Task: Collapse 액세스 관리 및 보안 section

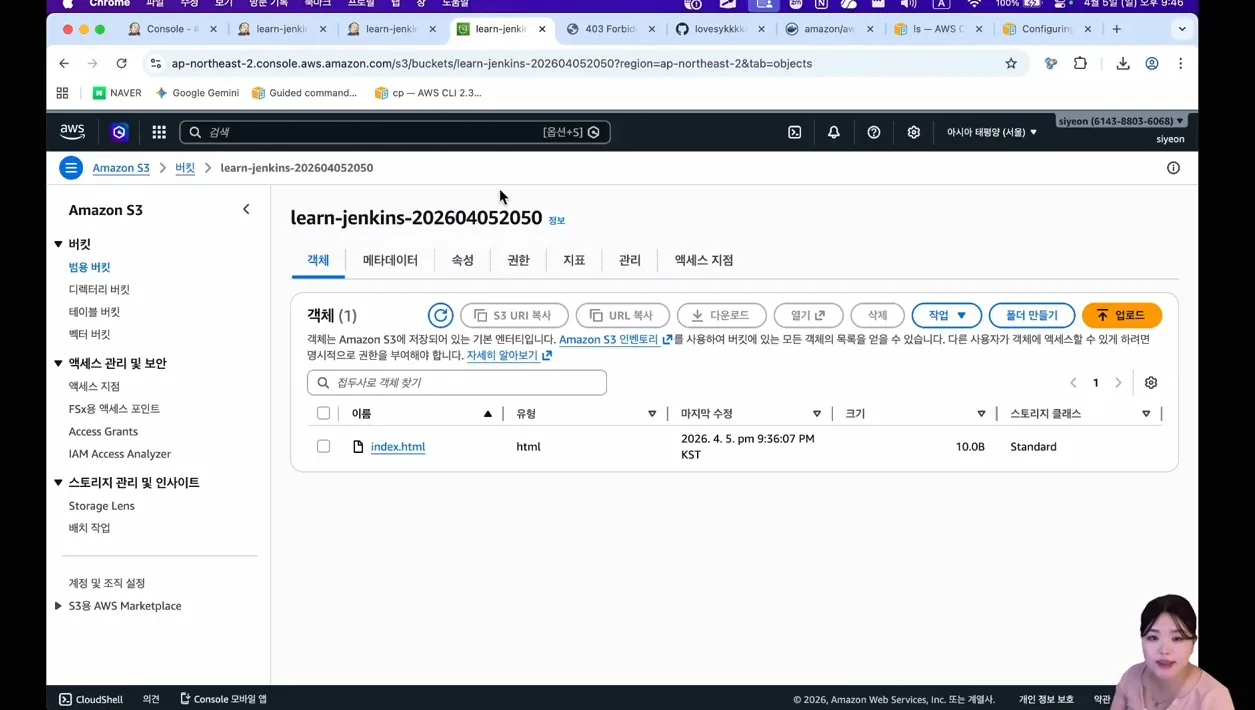Action: pos(58,363)
